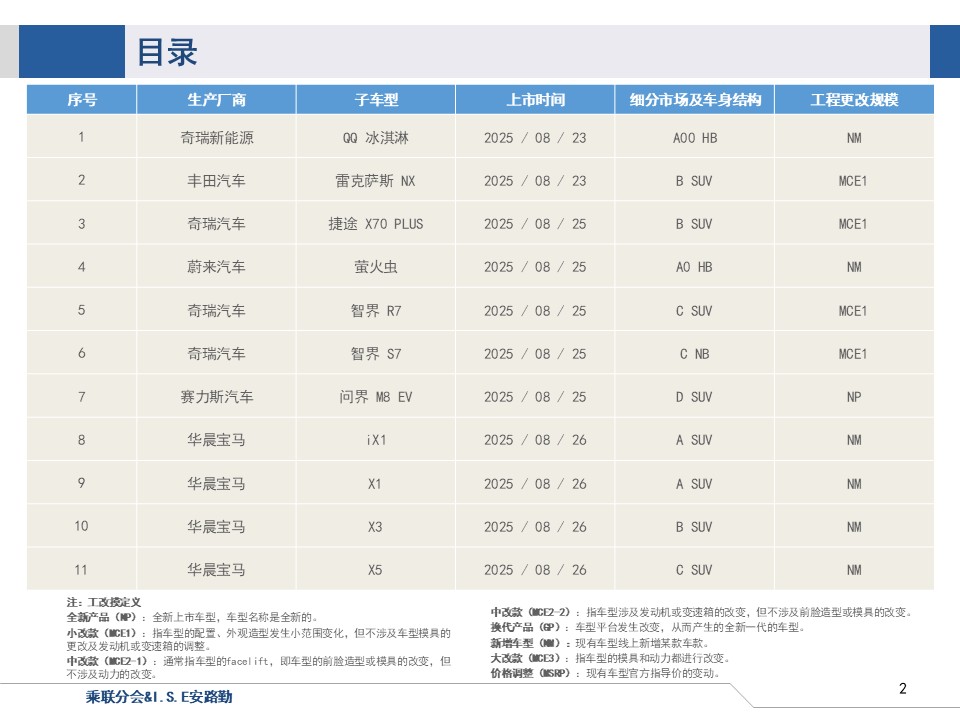Click the launch date in the 捷途 X70 PLUS row

coord(535,224)
